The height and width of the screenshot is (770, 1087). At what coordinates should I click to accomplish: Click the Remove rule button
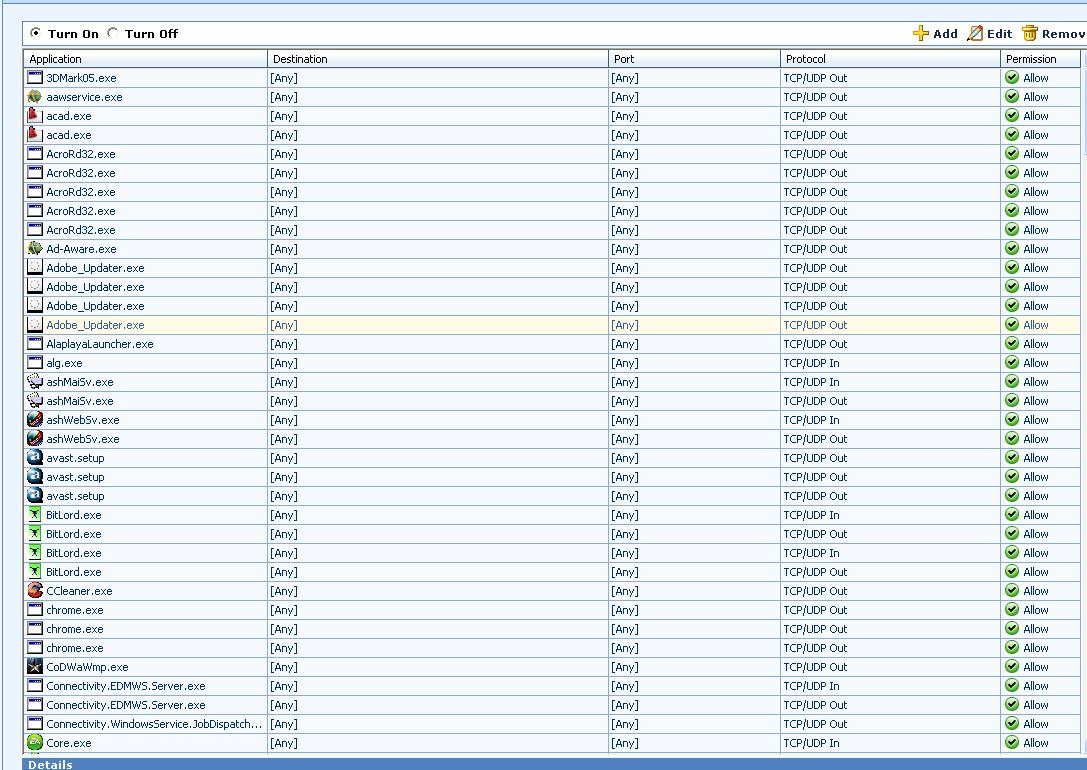tap(1054, 33)
